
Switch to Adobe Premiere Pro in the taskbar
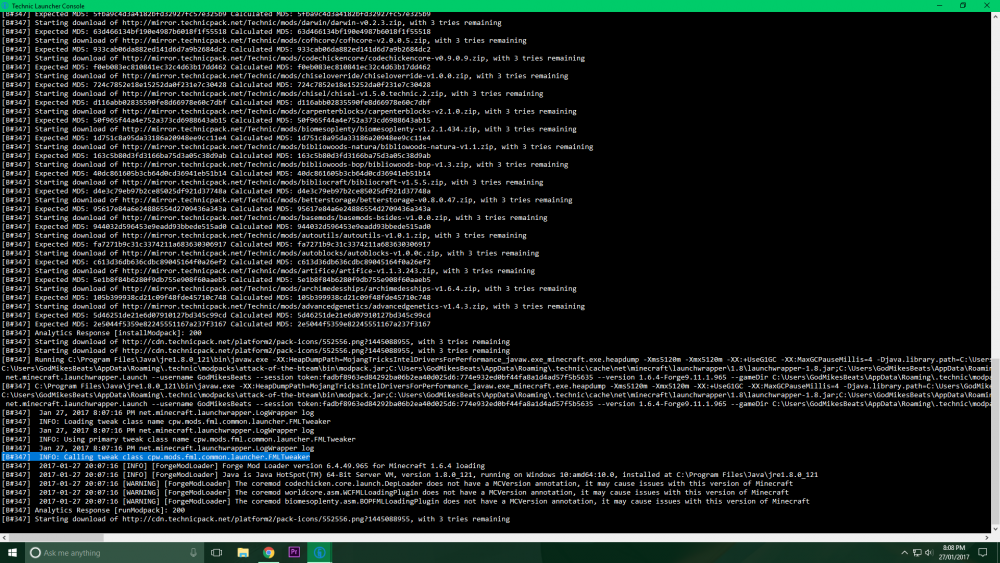click(x=294, y=553)
